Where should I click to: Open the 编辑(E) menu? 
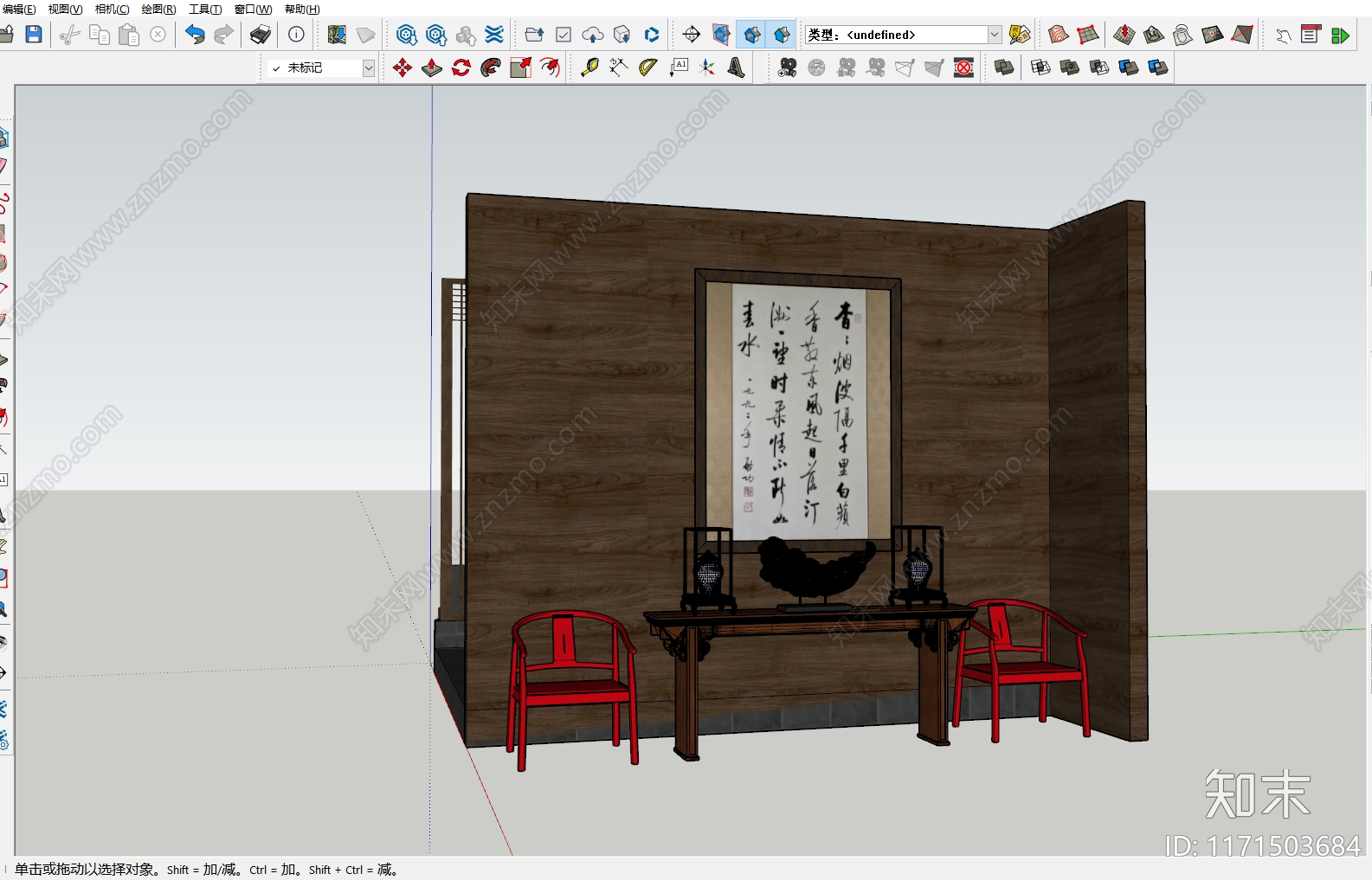[19, 9]
